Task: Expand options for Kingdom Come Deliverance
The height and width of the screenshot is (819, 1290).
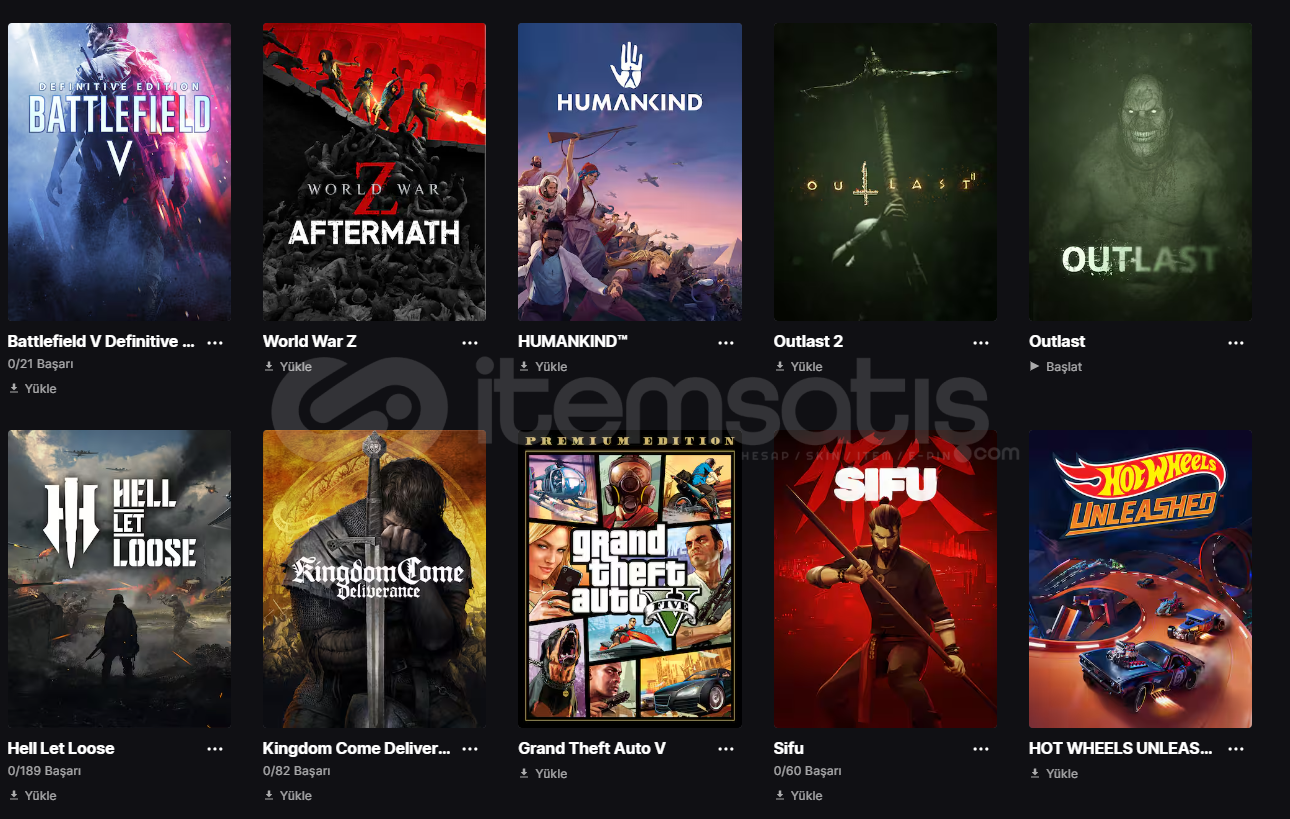Action: click(470, 749)
